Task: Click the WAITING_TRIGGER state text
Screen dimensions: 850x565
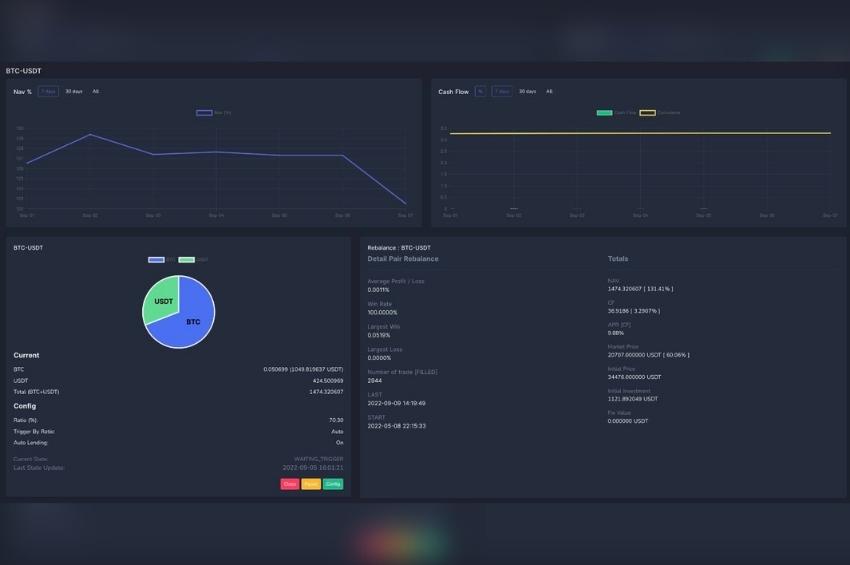Action: [x=318, y=459]
